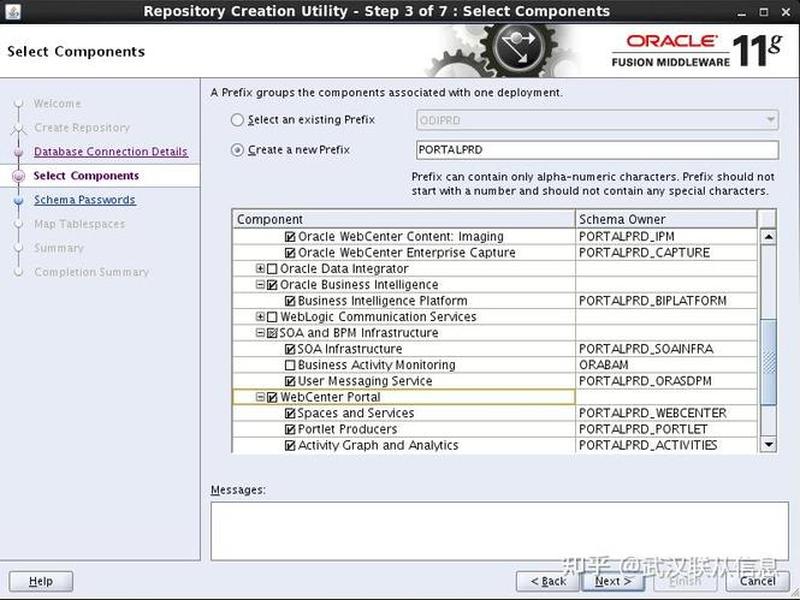
Task: Uncheck the User Messaging Service checkbox
Action: 290,382
